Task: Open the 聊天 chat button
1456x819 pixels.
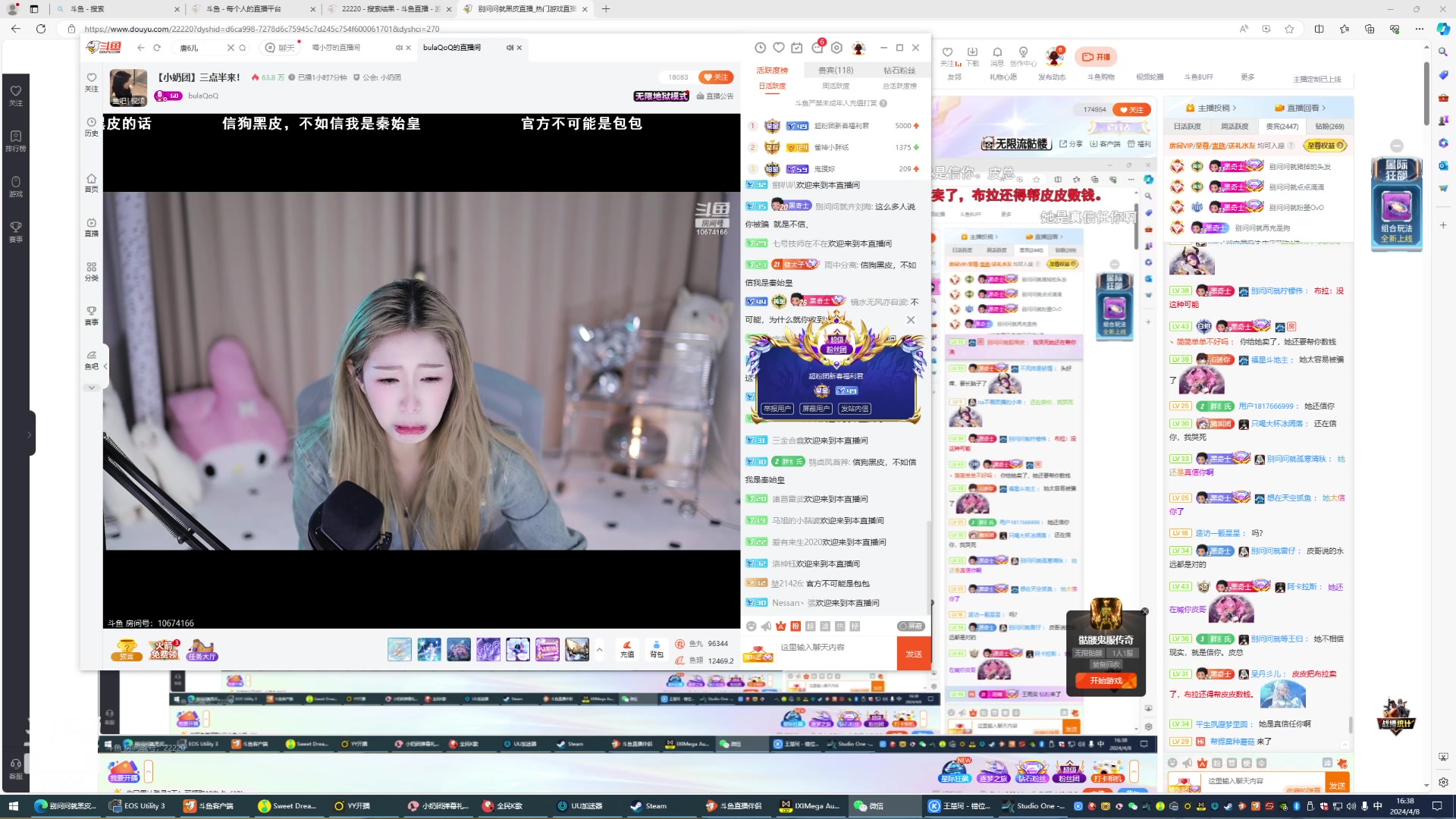Action: (x=279, y=48)
